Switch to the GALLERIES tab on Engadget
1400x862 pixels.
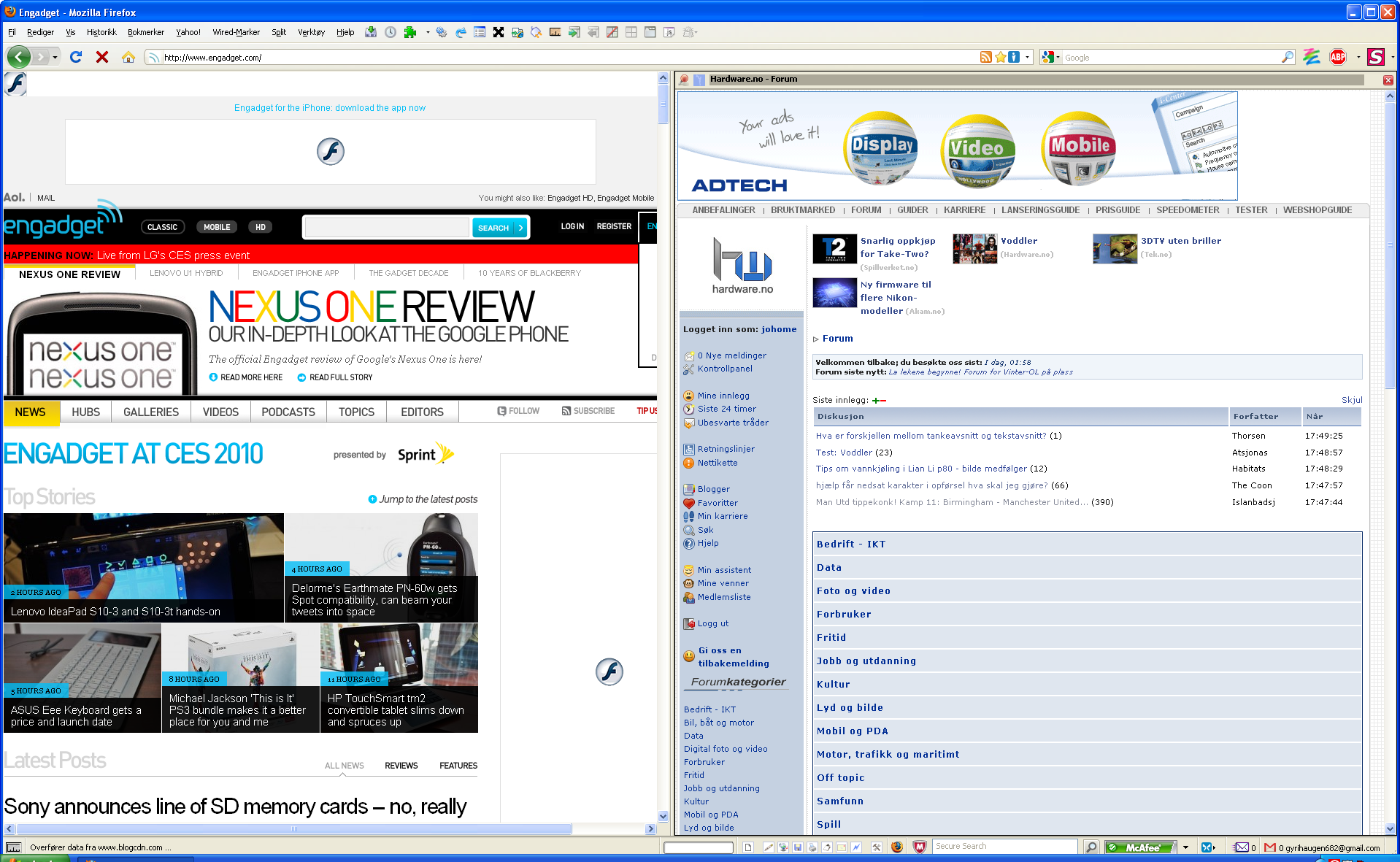[151, 412]
